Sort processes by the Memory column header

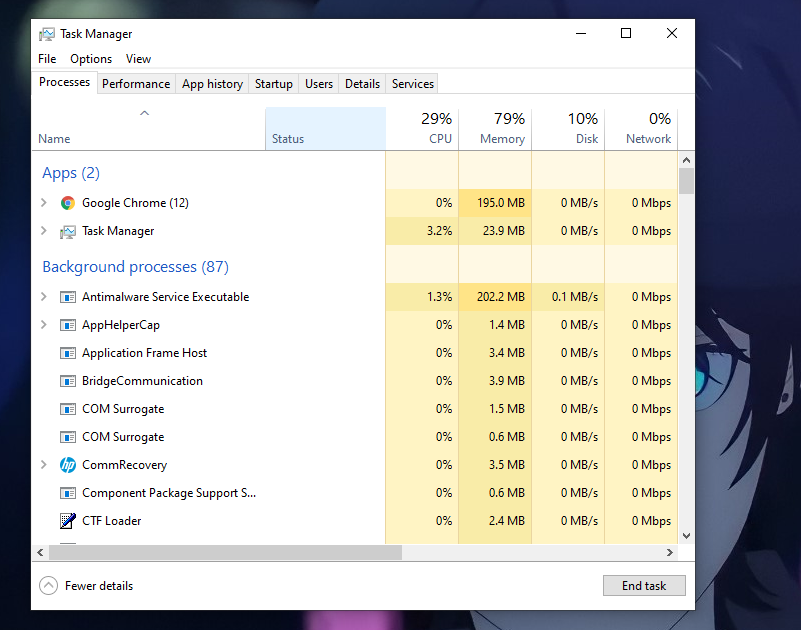tap(495, 129)
